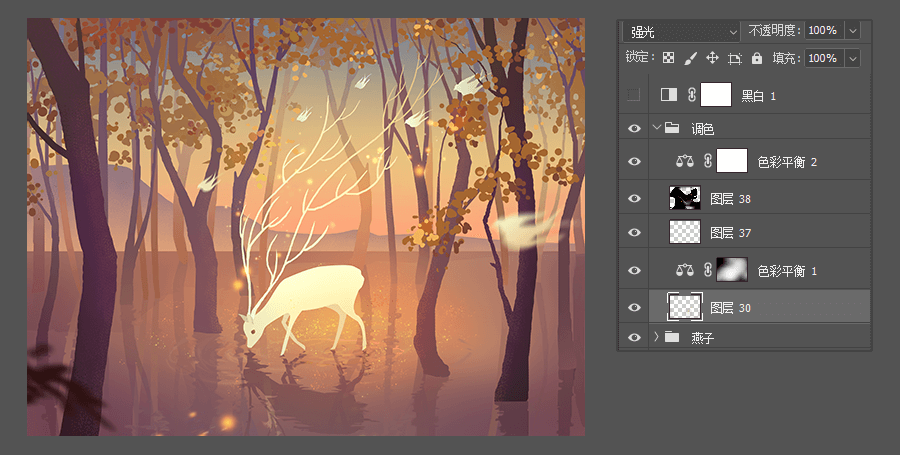Open the 填充 fill dropdown arrow
900x455 pixels.
[x=852, y=59]
